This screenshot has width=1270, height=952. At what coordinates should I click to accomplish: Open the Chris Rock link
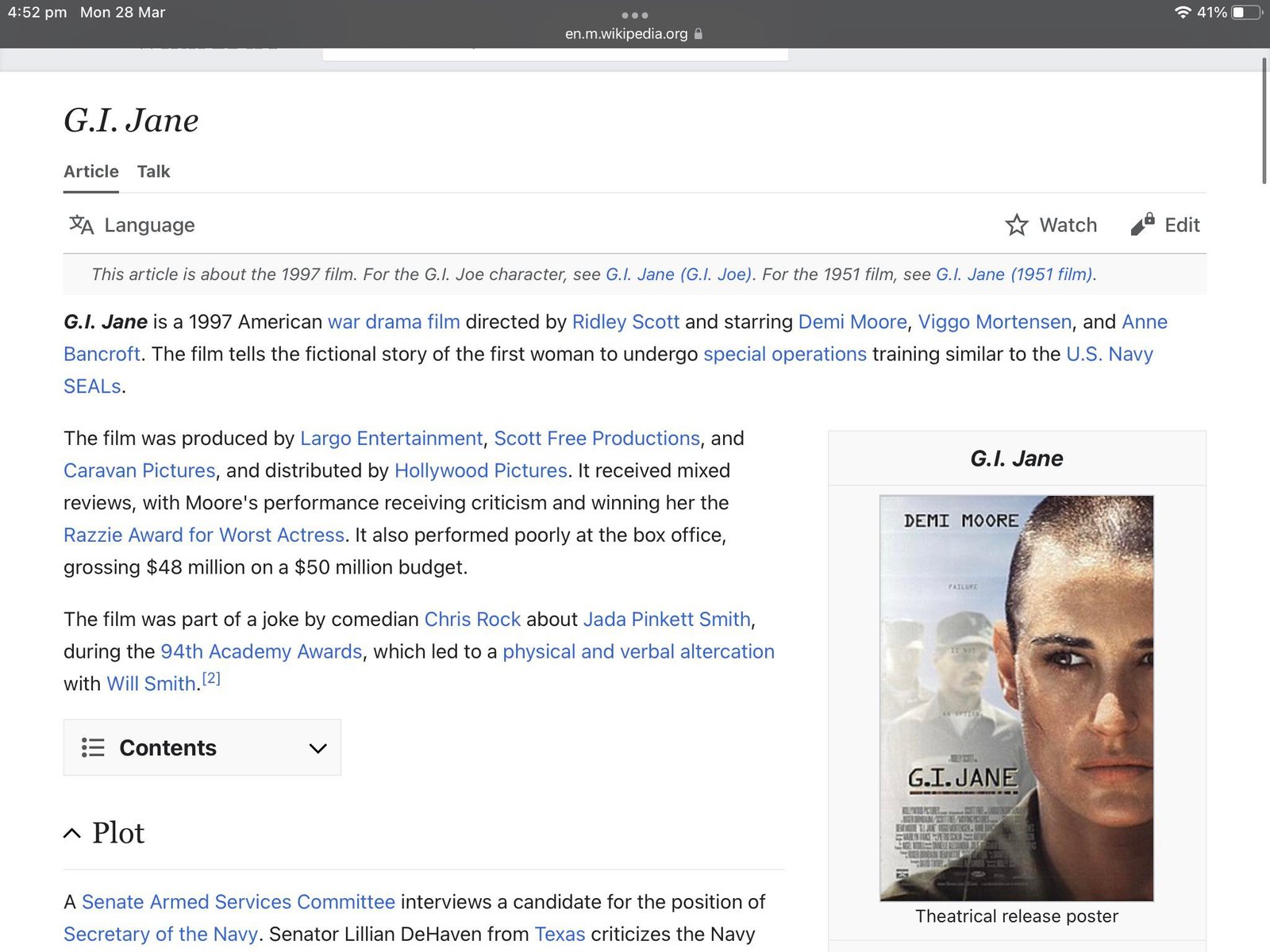(x=472, y=620)
